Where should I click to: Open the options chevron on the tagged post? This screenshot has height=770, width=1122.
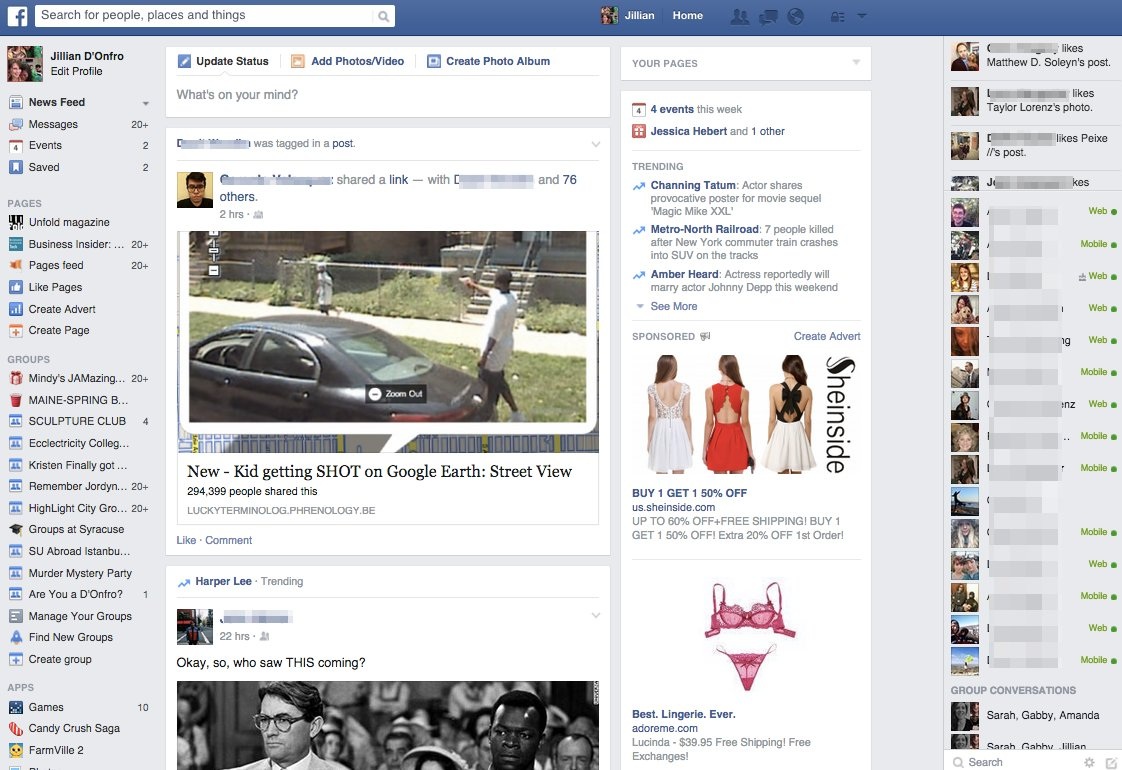pyautogui.click(x=596, y=142)
